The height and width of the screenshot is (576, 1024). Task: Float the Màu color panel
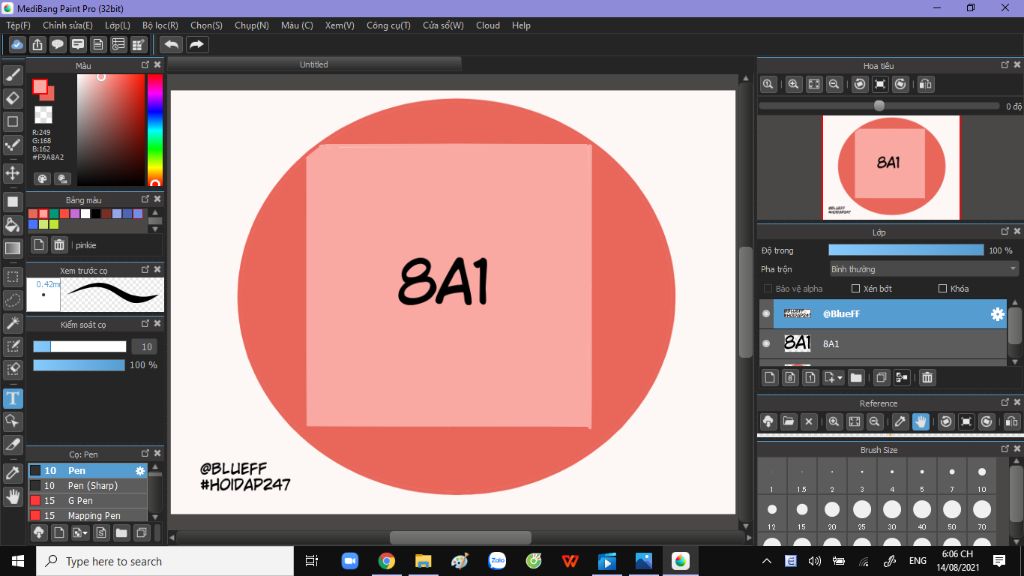[x=145, y=65]
